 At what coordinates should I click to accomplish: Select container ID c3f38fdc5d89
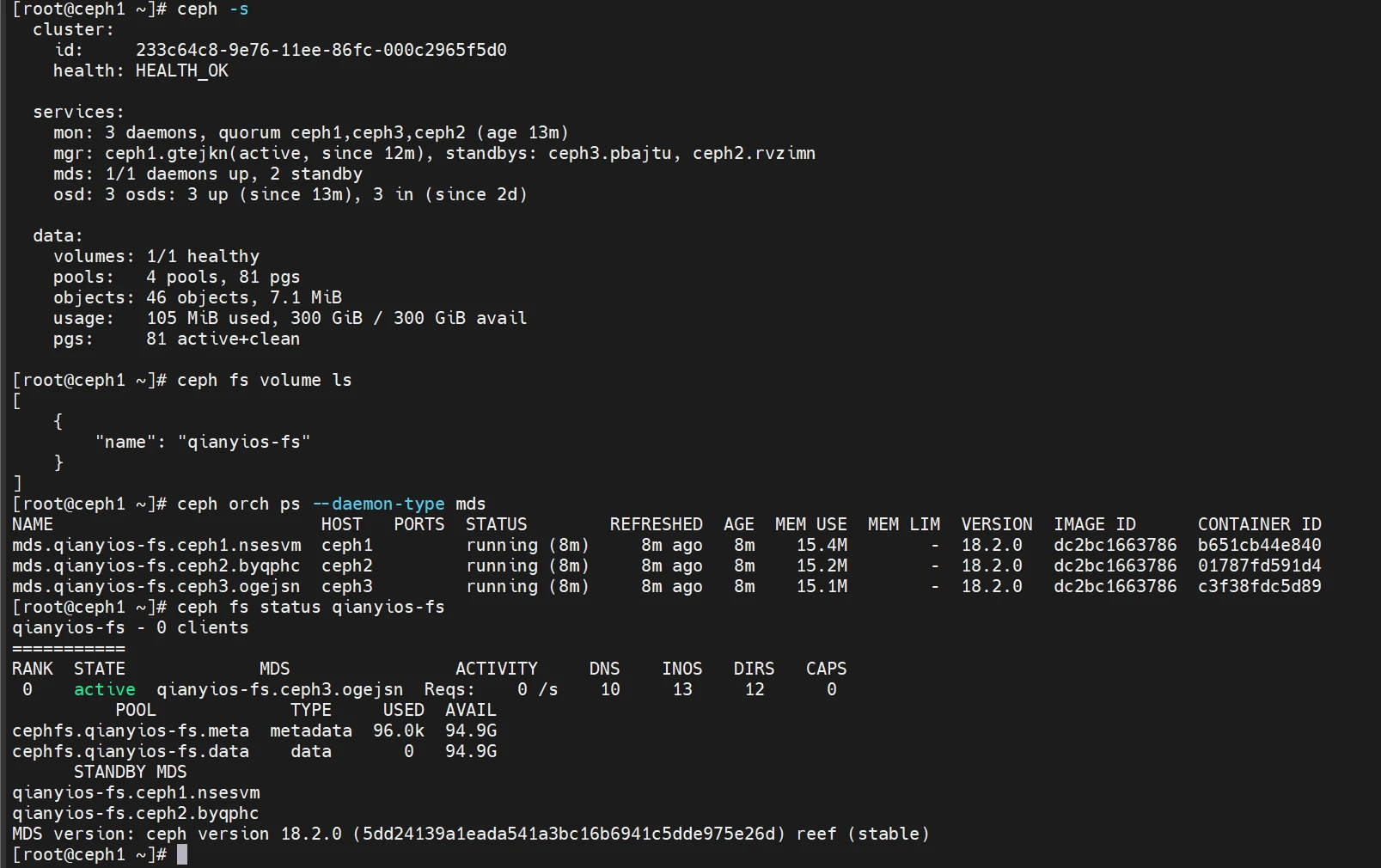pos(1259,586)
